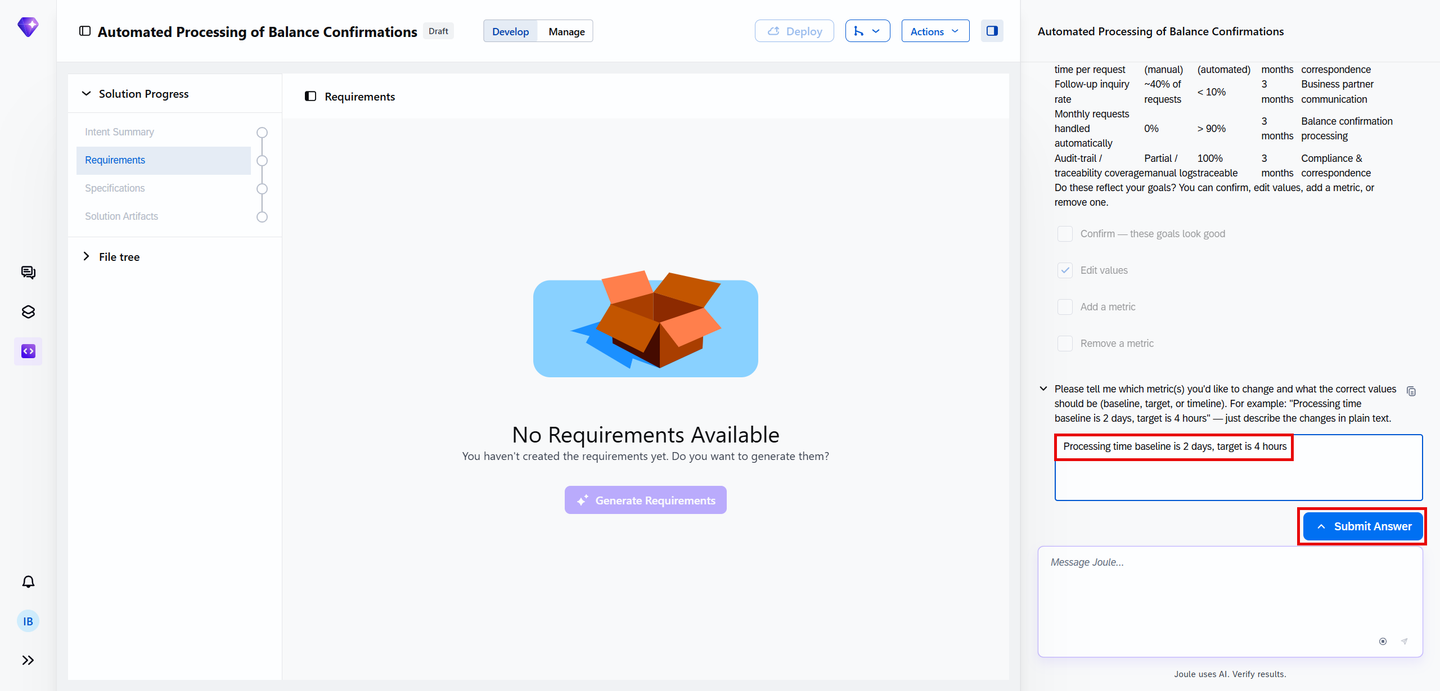Viewport: 1440px width, 691px height.
Task: Collapse the 'Please tell me which metric(s)' question
Action: coord(1044,389)
